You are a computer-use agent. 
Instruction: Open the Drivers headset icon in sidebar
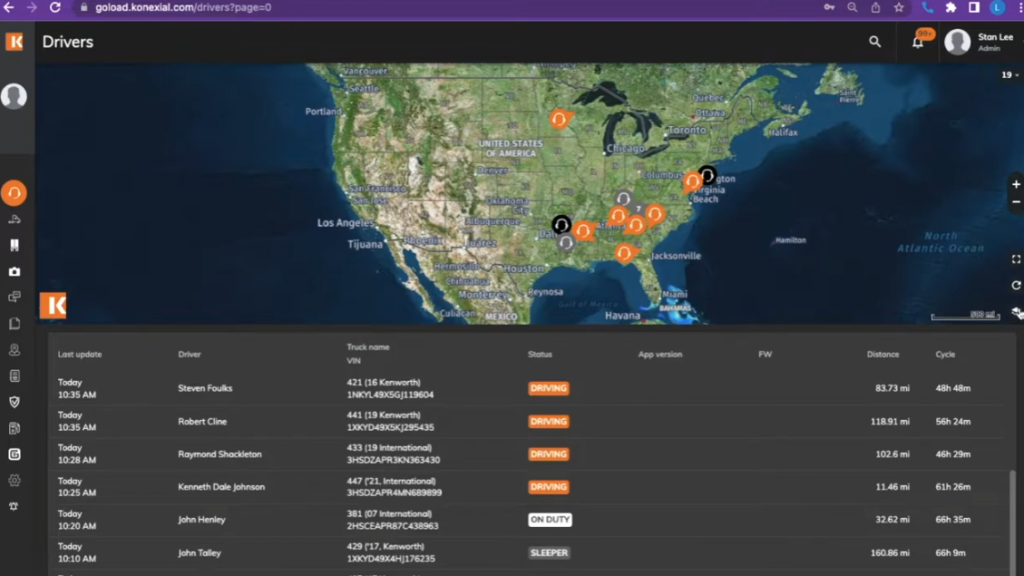pyautogui.click(x=14, y=192)
